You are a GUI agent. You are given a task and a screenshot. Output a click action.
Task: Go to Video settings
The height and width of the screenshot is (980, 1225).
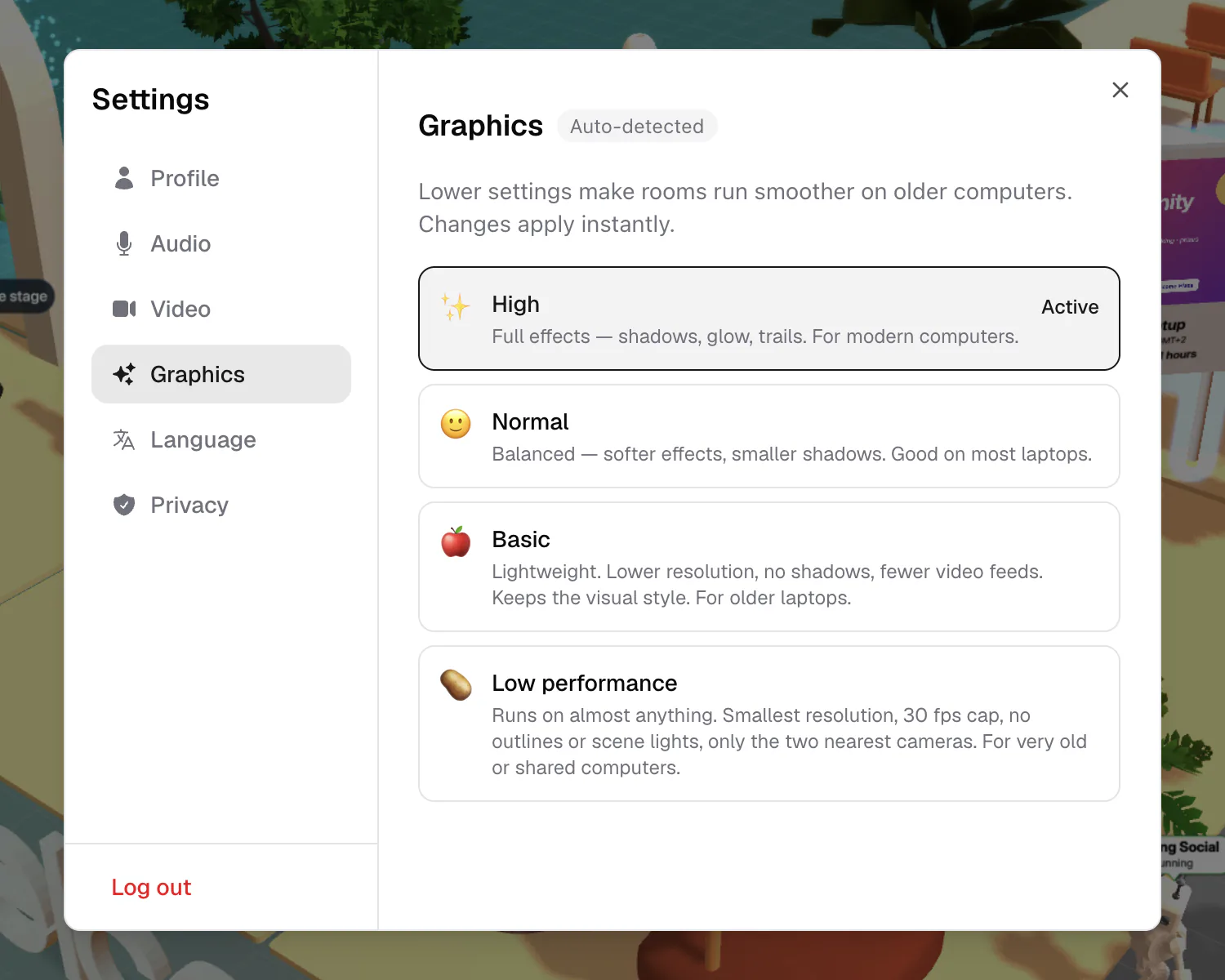(221, 309)
